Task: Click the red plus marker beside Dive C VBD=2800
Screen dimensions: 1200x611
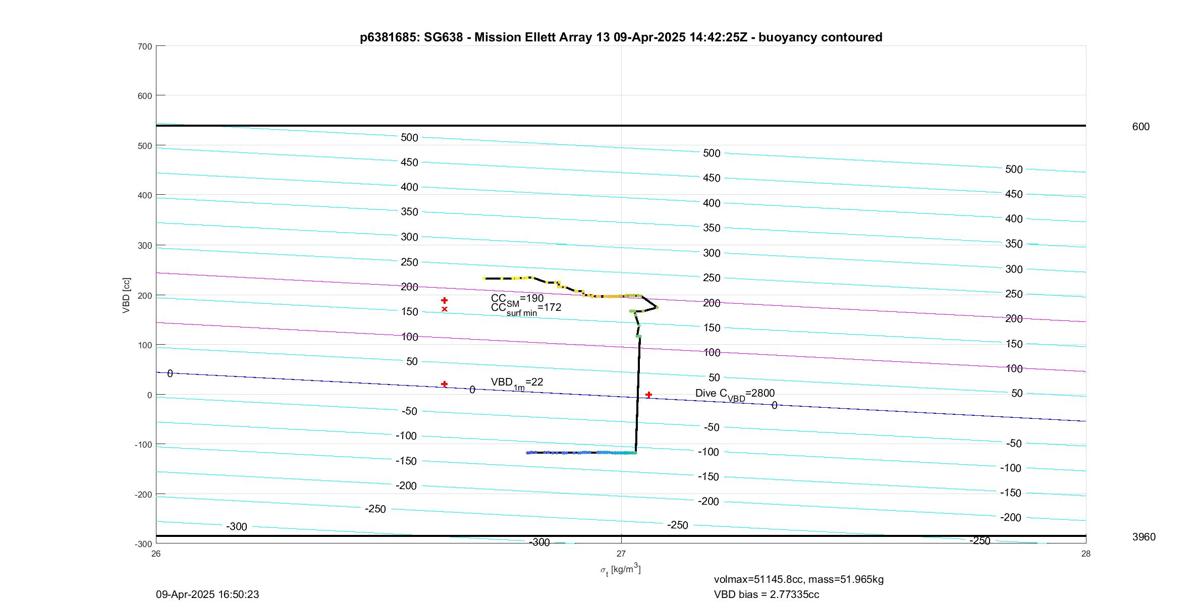Action: pyautogui.click(x=648, y=395)
